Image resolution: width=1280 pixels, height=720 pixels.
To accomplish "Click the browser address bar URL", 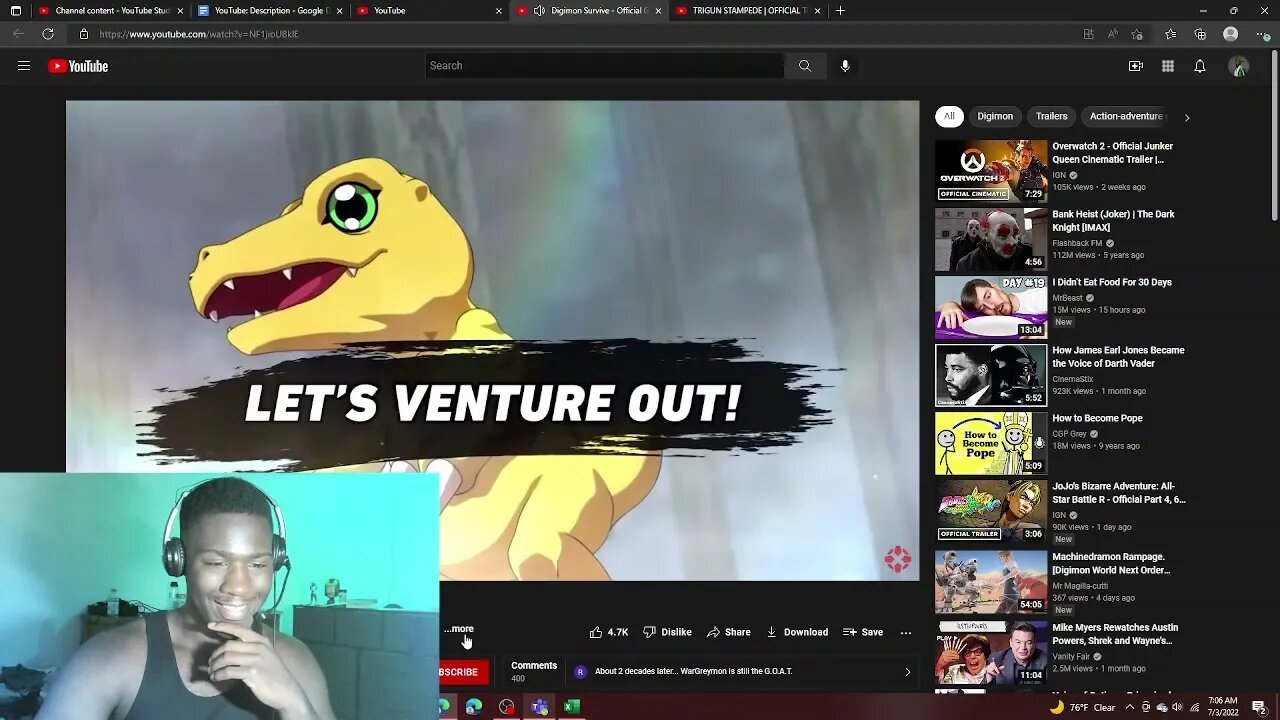I will click(199, 34).
